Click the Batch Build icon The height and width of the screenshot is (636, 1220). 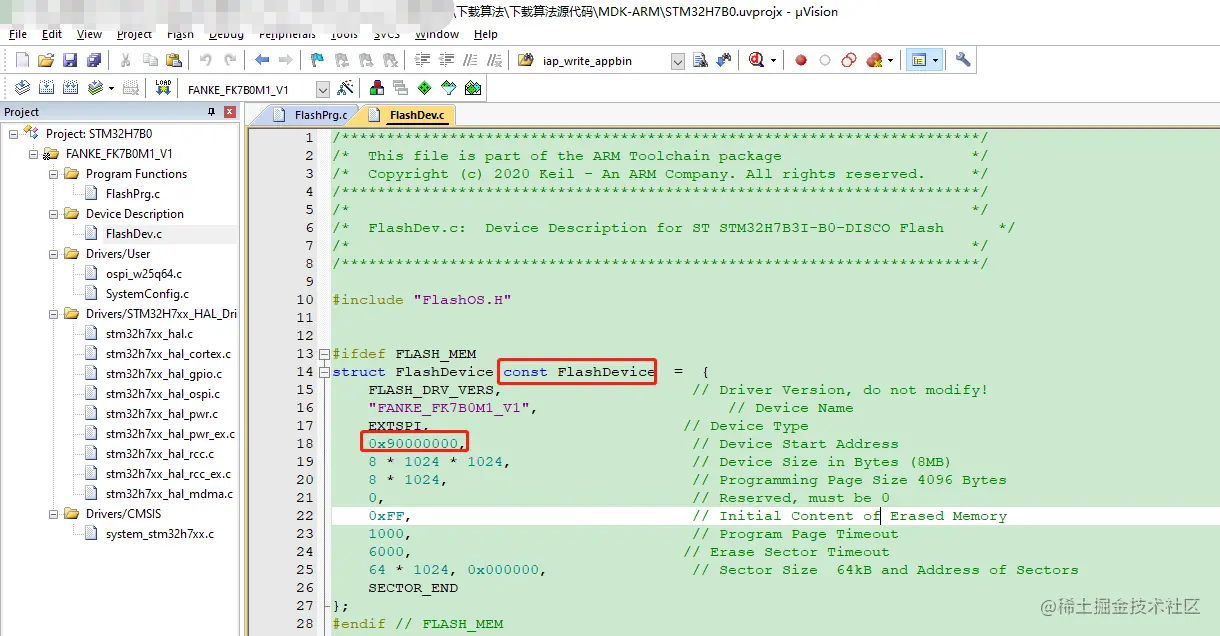click(x=94, y=88)
